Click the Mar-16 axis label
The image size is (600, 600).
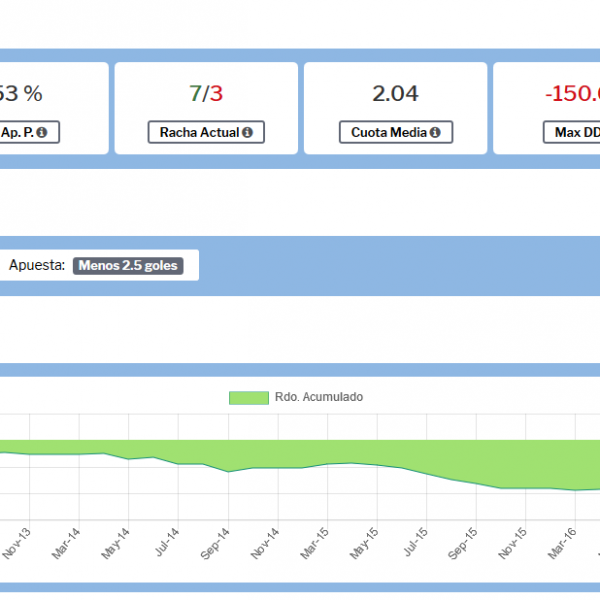coord(562,543)
